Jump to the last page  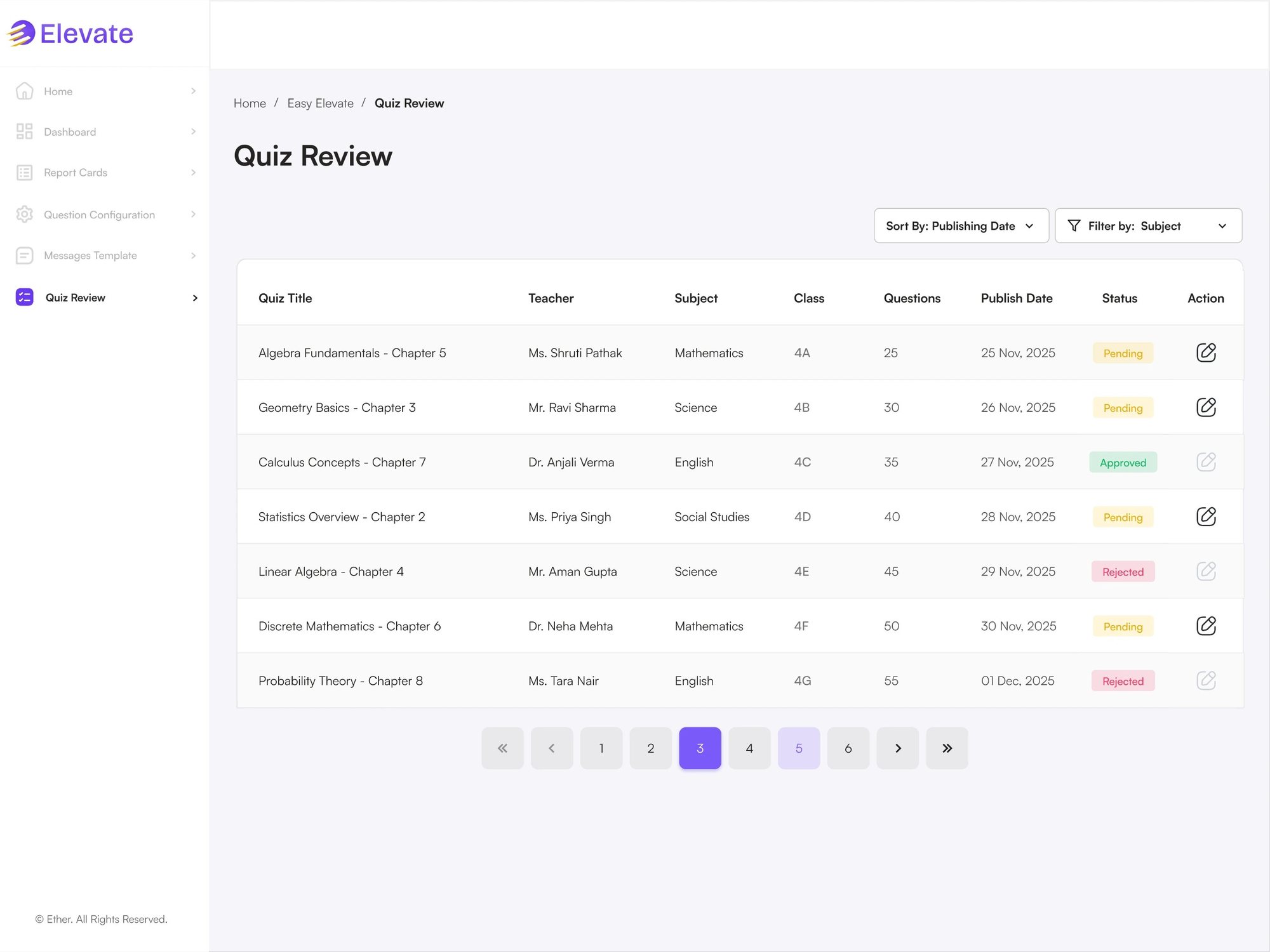click(947, 748)
